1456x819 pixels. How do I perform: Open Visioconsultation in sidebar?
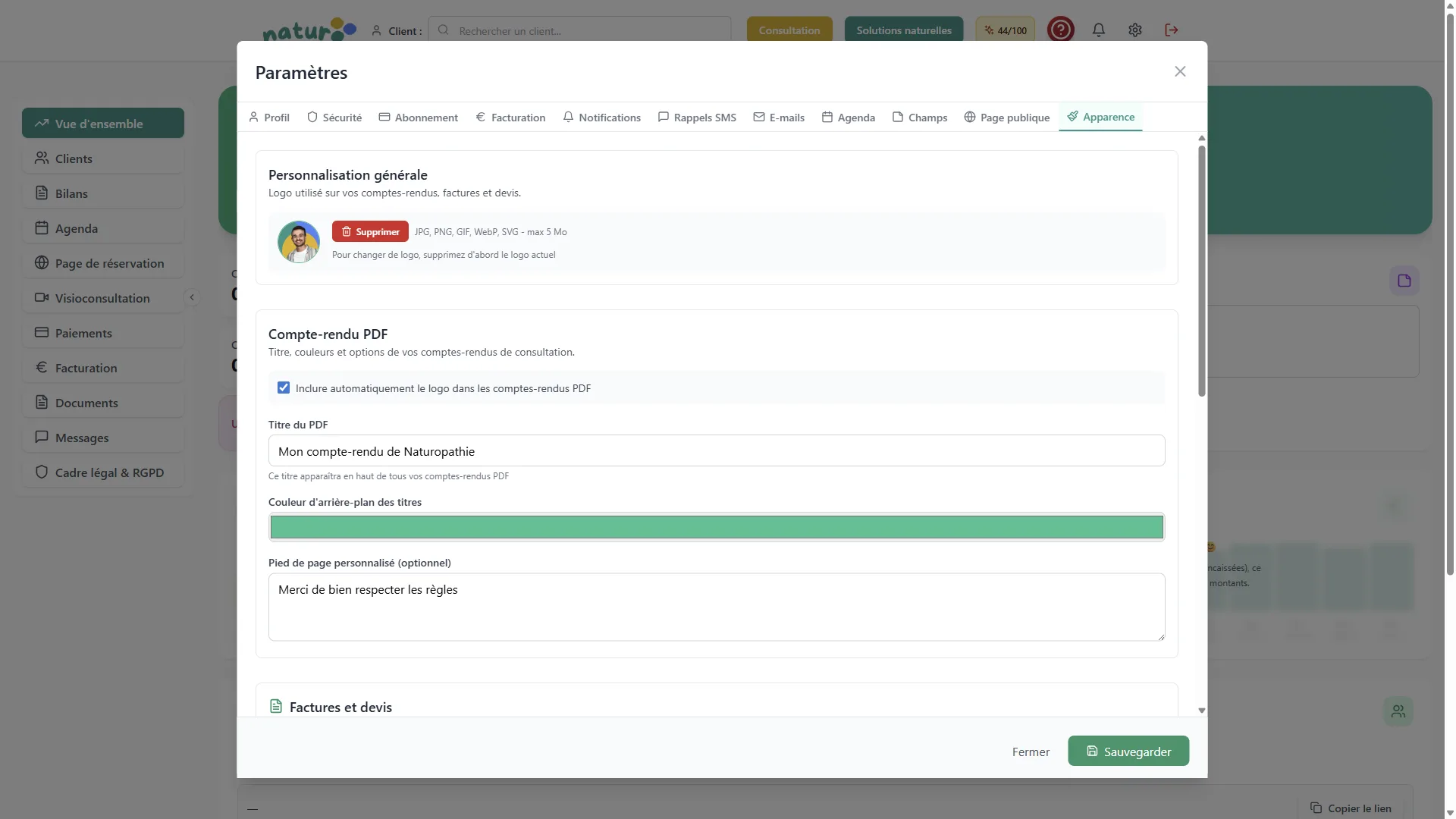click(x=103, y=297)
